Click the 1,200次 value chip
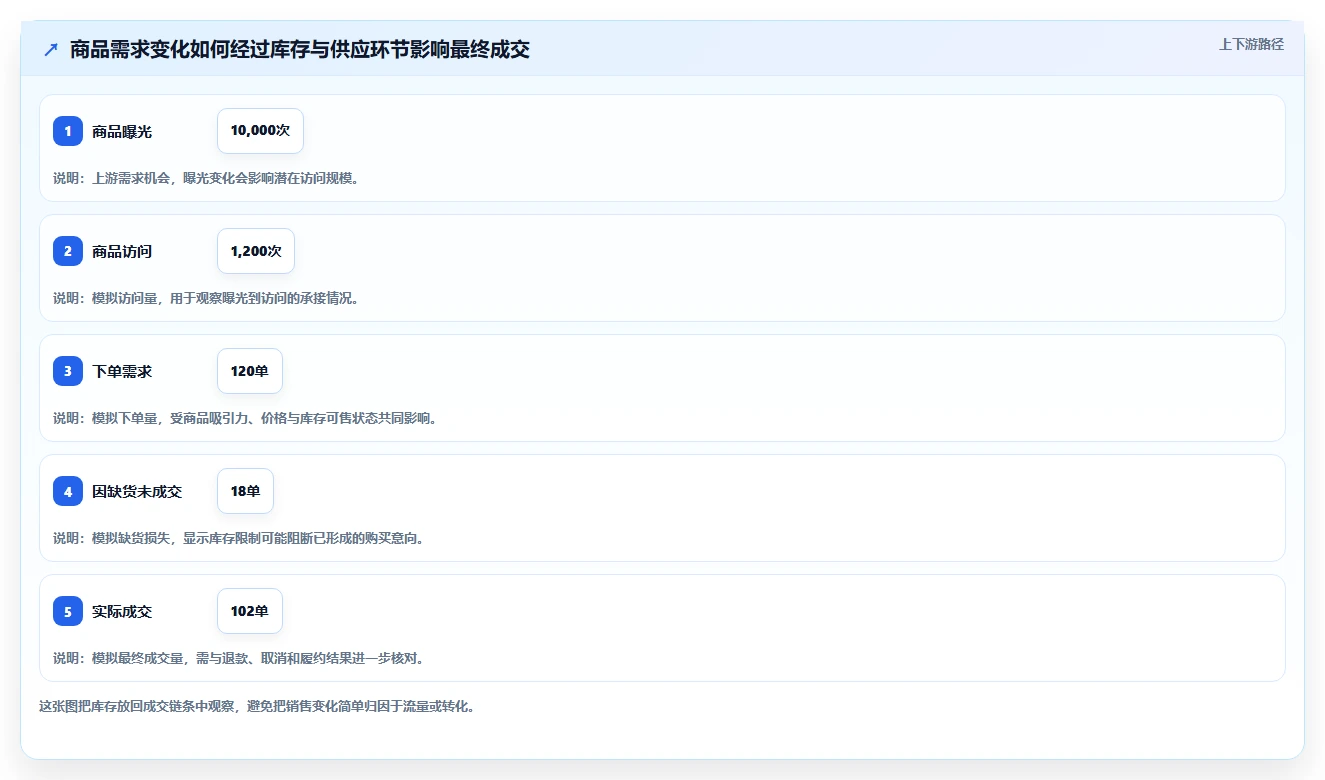The width and height of the screenshot is (1325, 780). point(256,251)
